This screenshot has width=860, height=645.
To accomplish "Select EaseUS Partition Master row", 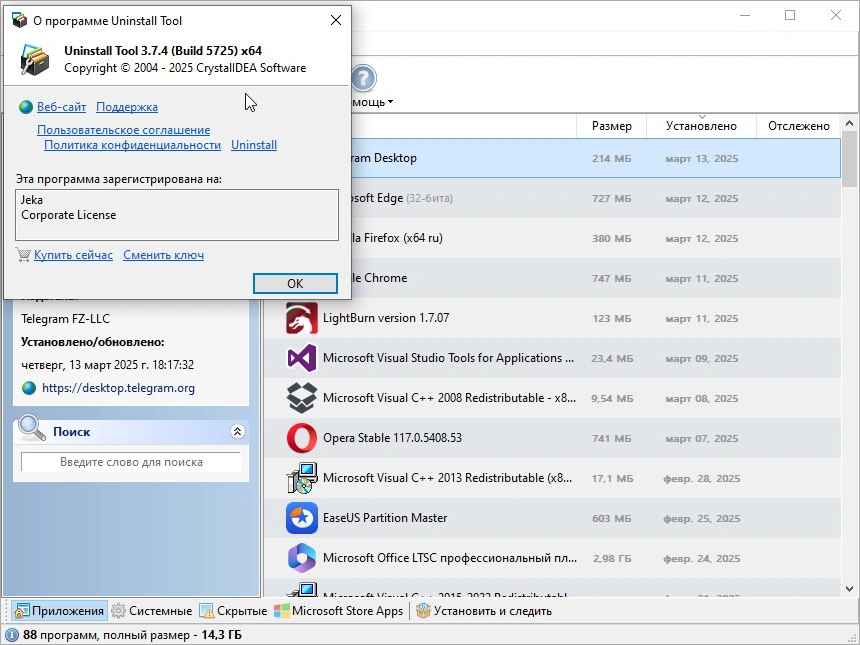I will pos(552,518).
